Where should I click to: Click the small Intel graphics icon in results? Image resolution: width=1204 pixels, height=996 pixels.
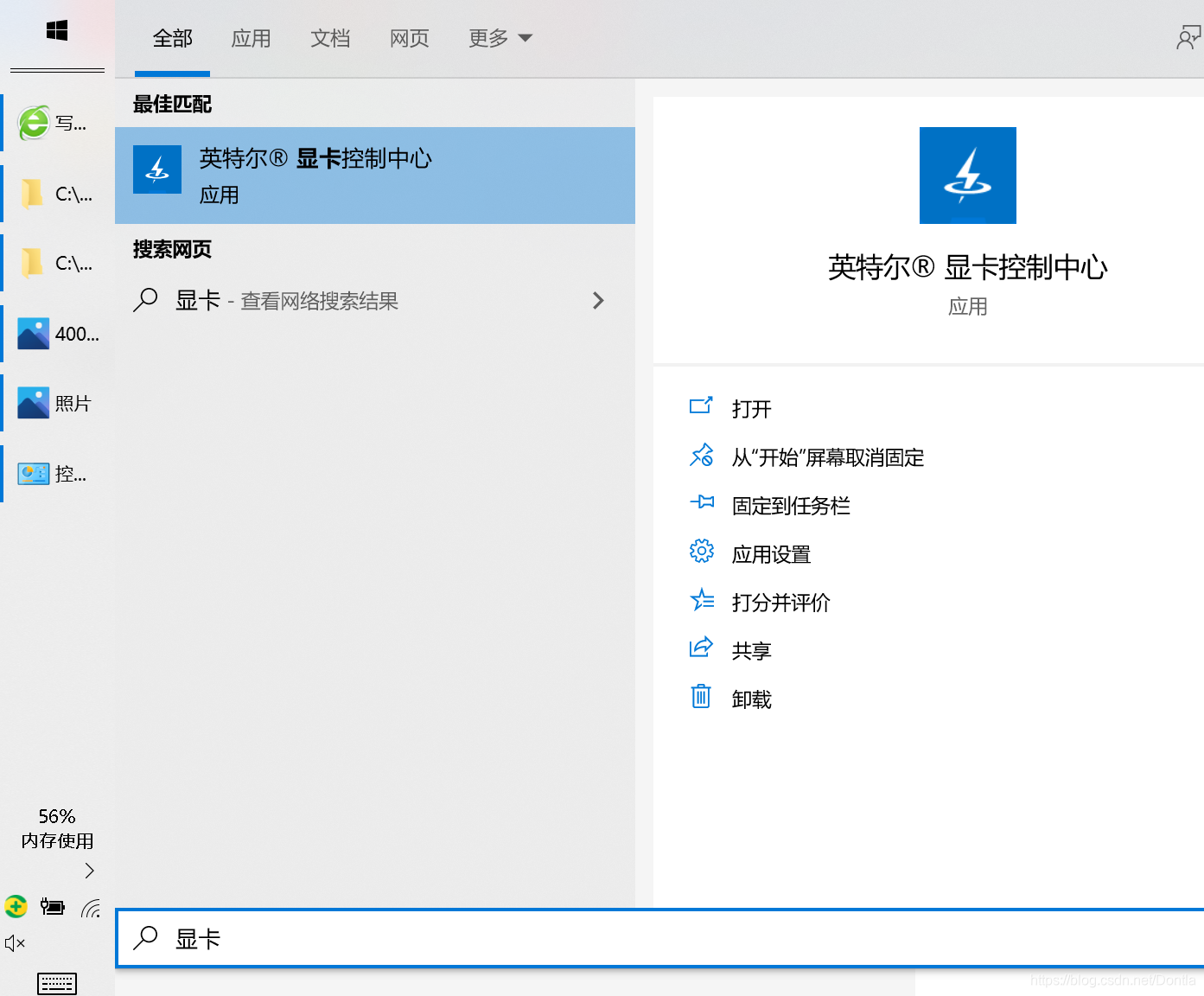(x=157, y=169)
